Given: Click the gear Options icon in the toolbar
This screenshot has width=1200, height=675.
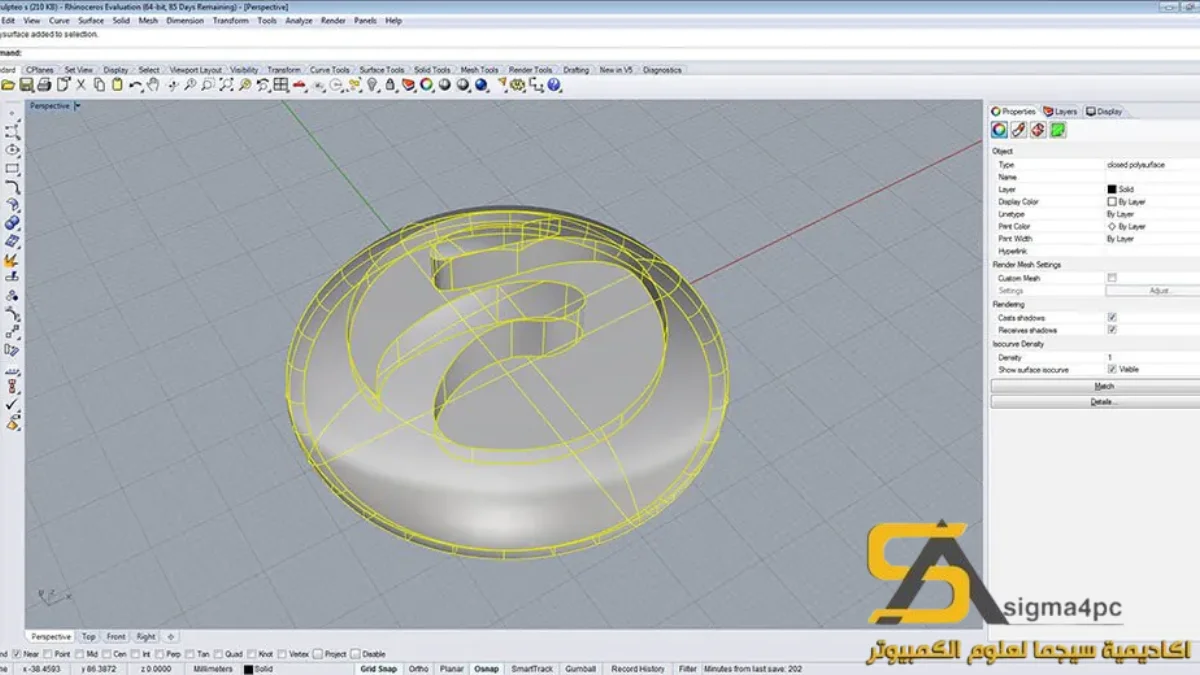Looking at the screenshot, I should coord(517,85).
